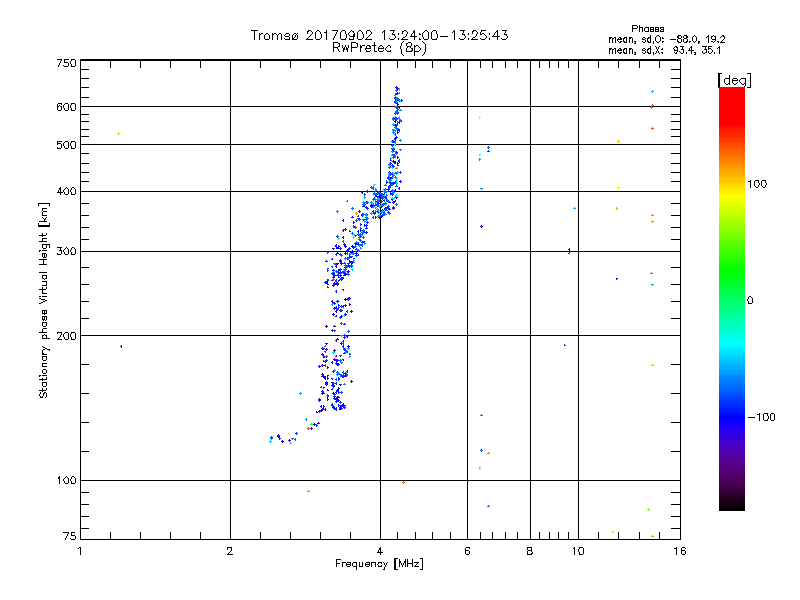Click the 'Phases' header text
The height and width of the screenshot is (600, 800).
(647, 29)
